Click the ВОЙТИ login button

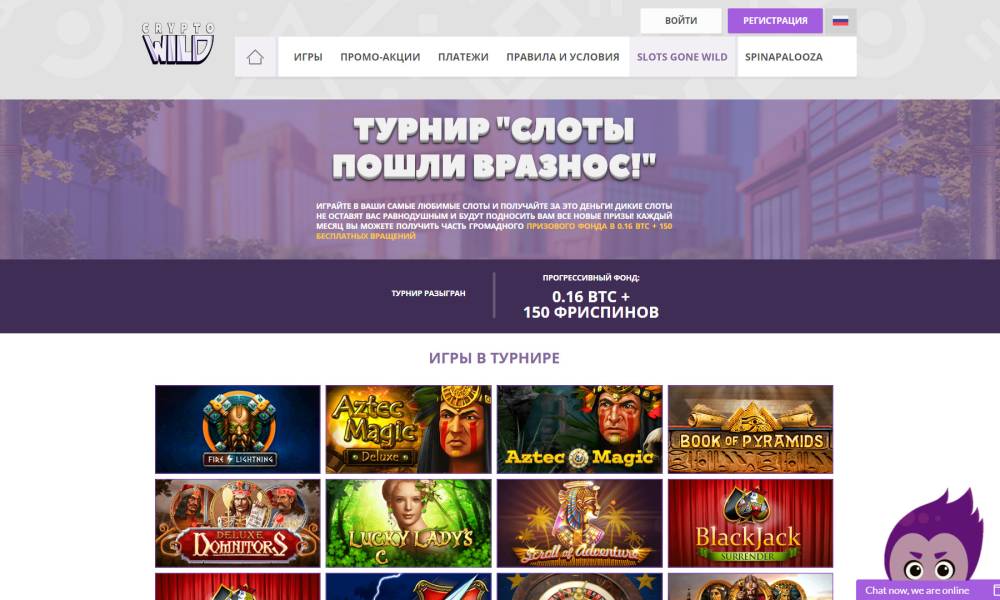point(681,21)
